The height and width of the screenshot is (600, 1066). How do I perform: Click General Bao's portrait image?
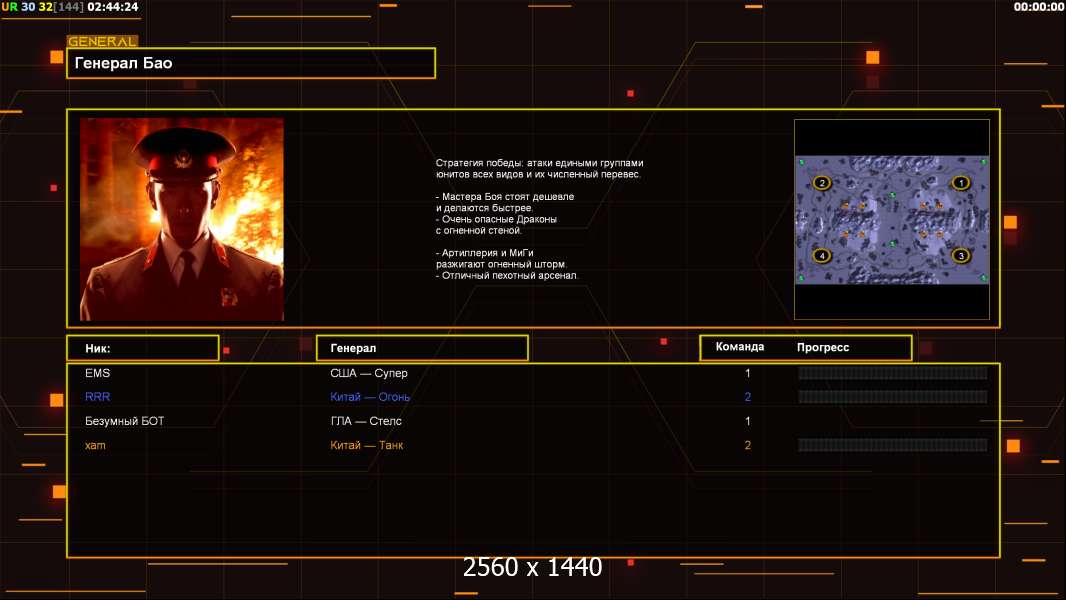click(182, 219)
